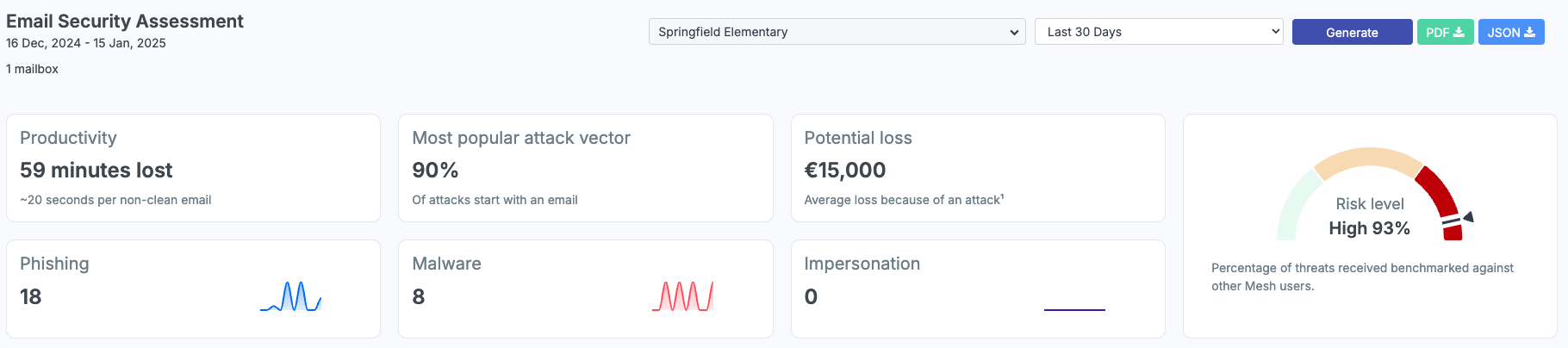Click the orange medium-risk gauge segment
Image resolution: width=1568 pixels, height=348 pixels.
(1368, 159)
